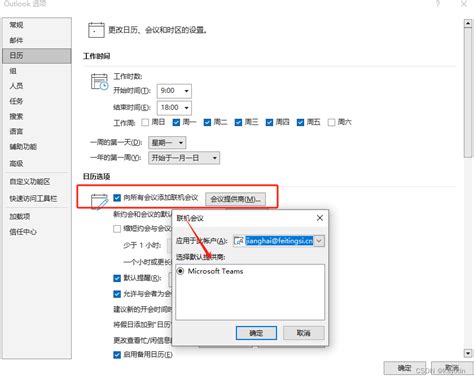Image resolution: width=474 pixels, height=380 pixels.
Task: Toggle the 周一 work week checkbox
Action: tap(176, 122)
